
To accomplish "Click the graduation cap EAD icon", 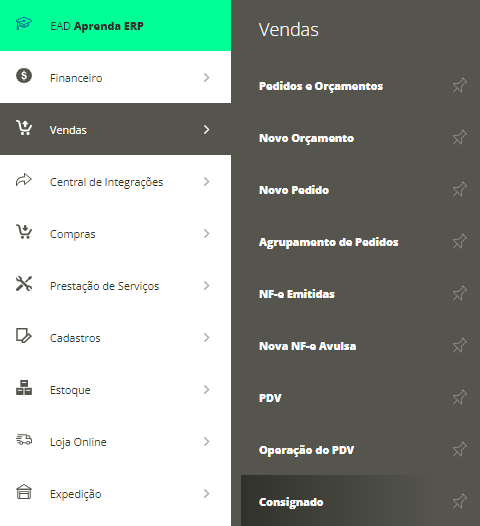I will pyautogui.click(x=24, y=24).
